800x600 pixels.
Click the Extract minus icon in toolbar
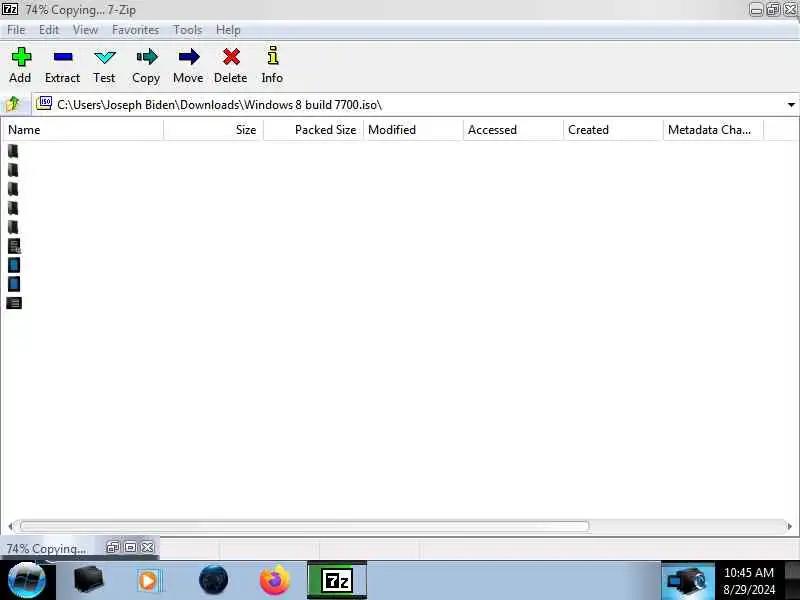(x=63, y=57)
